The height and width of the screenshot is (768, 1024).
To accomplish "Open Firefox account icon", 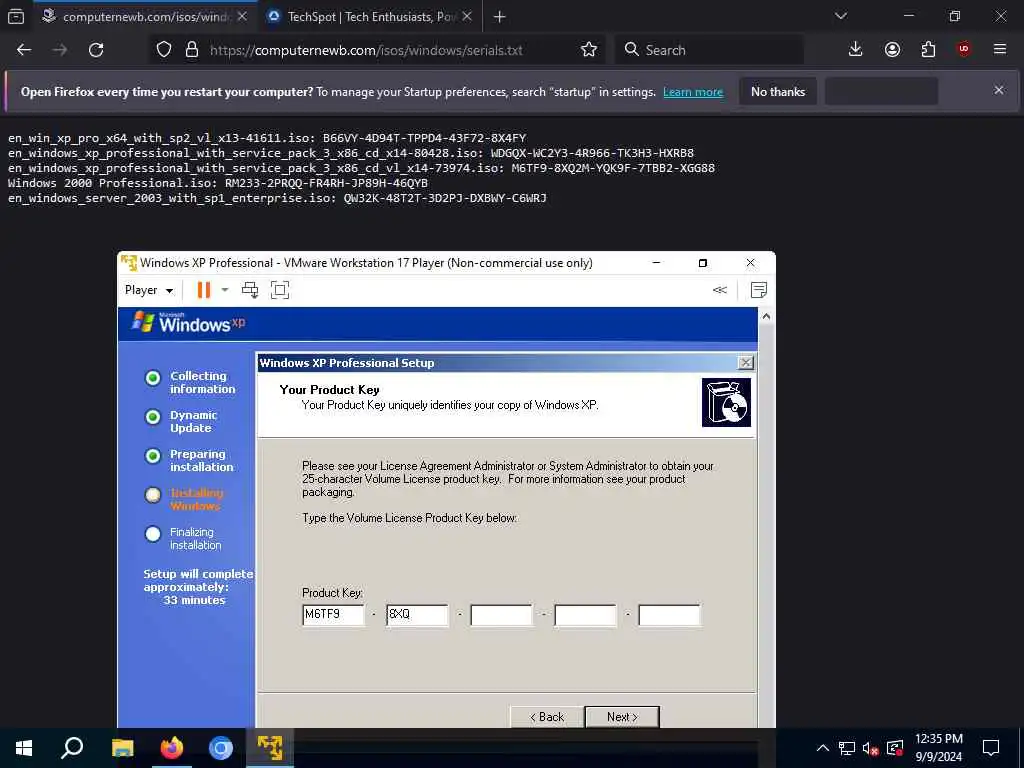I will (892, 50).
